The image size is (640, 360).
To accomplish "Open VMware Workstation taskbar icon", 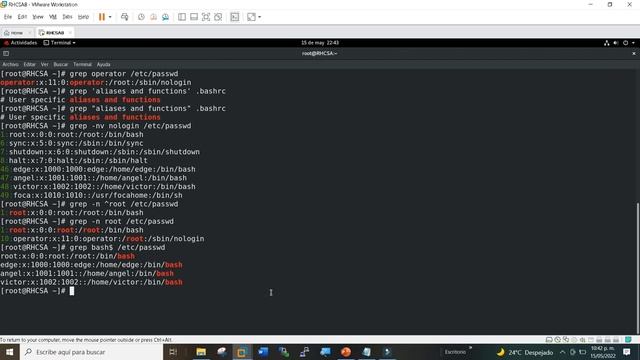I will 242,352.
